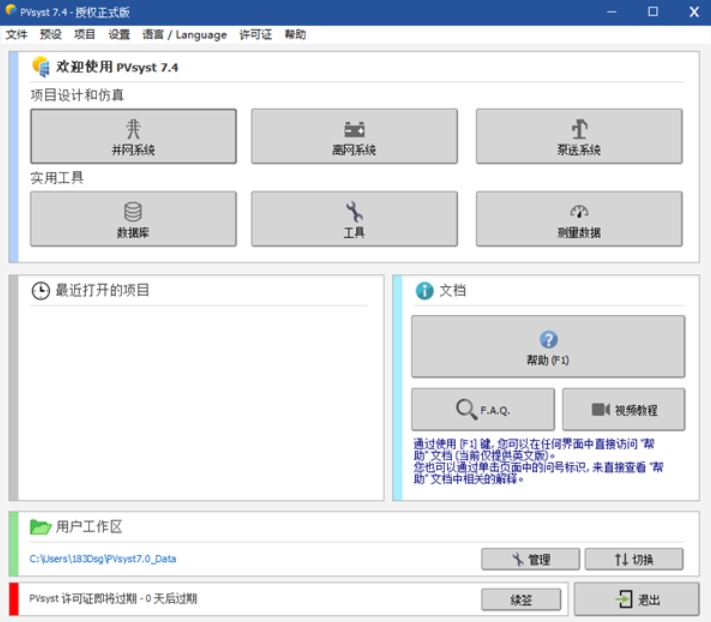Click the blue F1 help description text

[x=538, y=461]
